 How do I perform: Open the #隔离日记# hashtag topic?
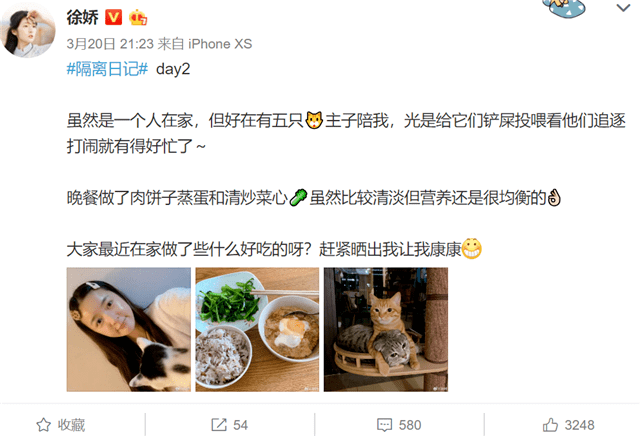(x=107, y=69)
